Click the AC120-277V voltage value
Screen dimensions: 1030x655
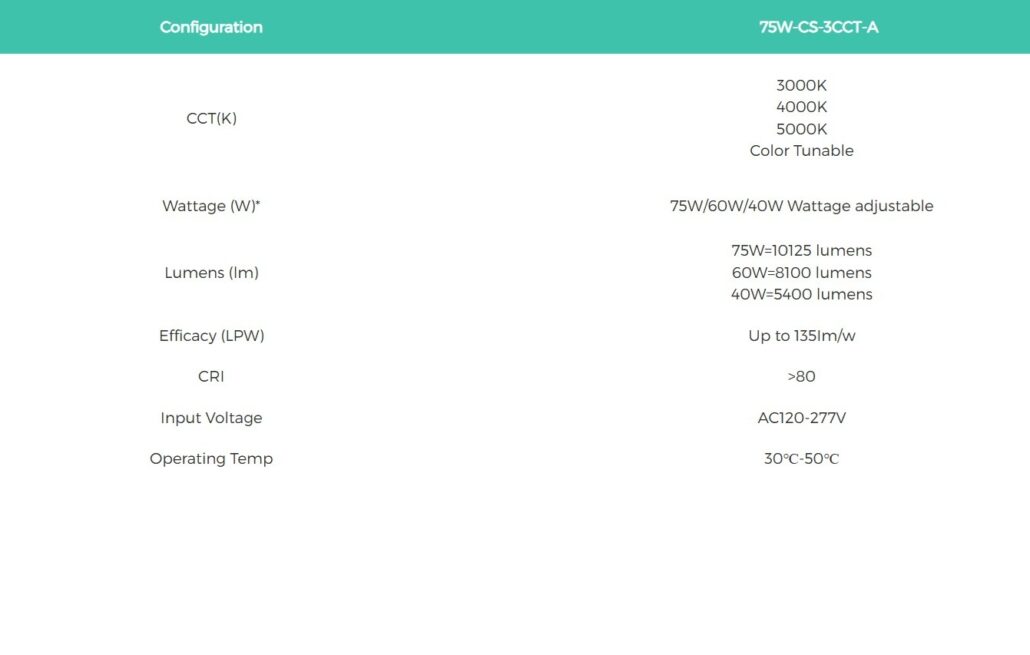pyautogui.click(x=801, y=418)
